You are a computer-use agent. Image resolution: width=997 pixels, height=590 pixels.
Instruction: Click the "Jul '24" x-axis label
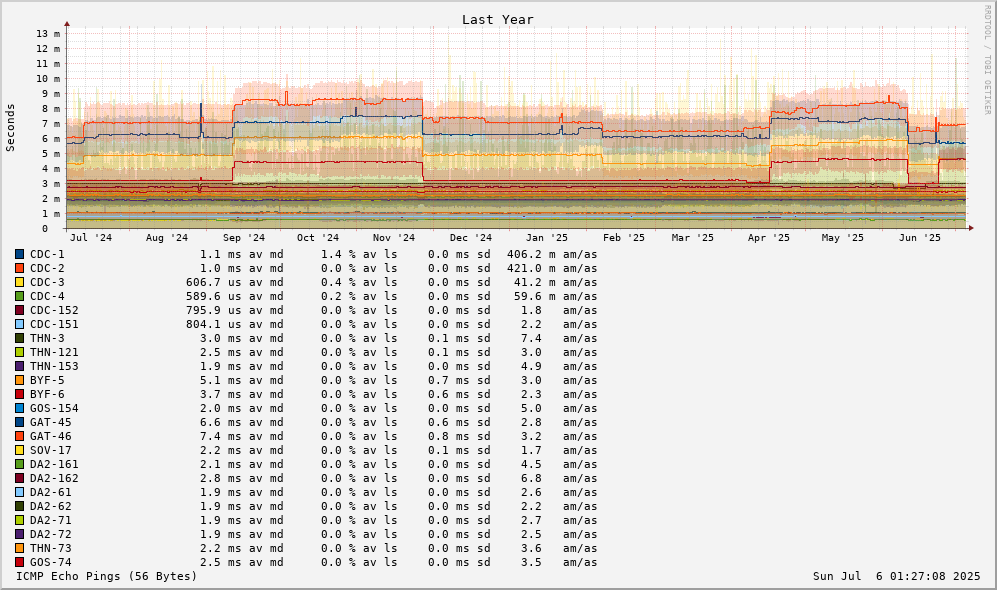coord(91,238)
